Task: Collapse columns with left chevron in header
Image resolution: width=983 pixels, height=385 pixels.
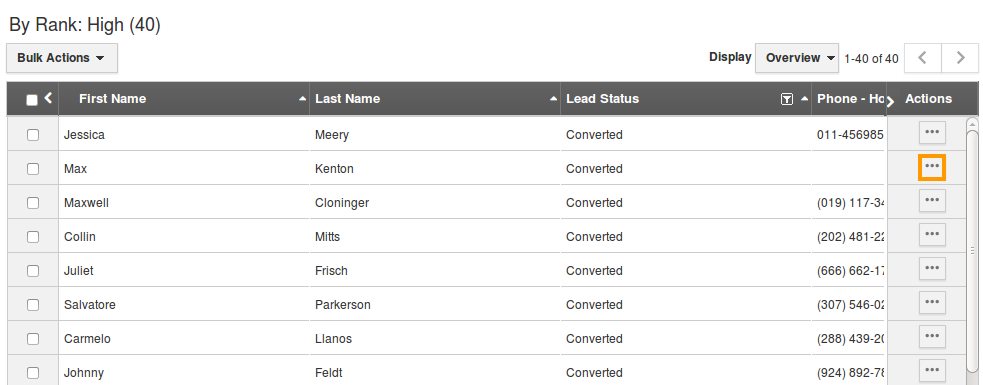Action: (x=48, y=98)
